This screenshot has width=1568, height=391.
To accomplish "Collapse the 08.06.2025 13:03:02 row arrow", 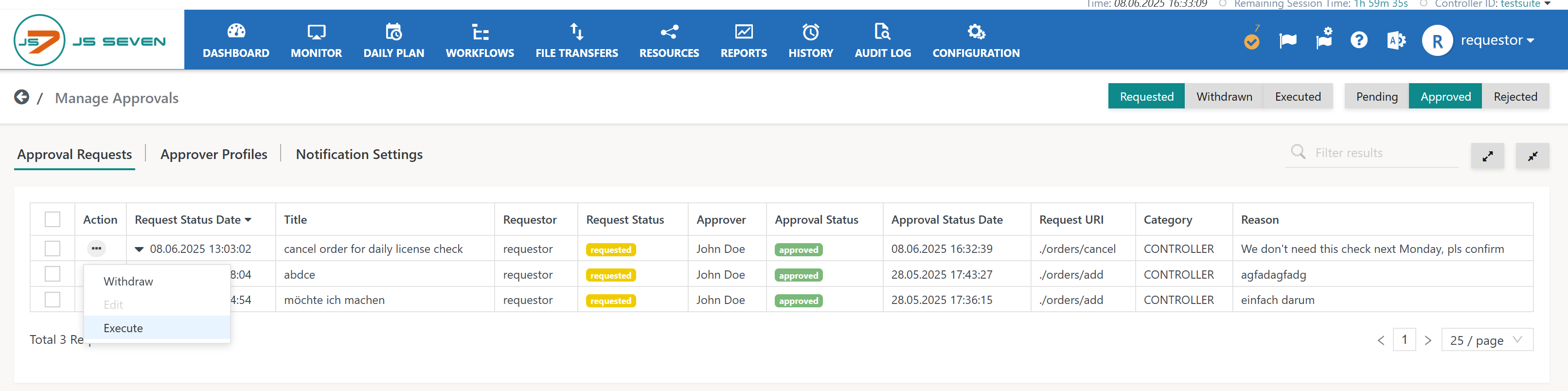I will click(140, 249).
